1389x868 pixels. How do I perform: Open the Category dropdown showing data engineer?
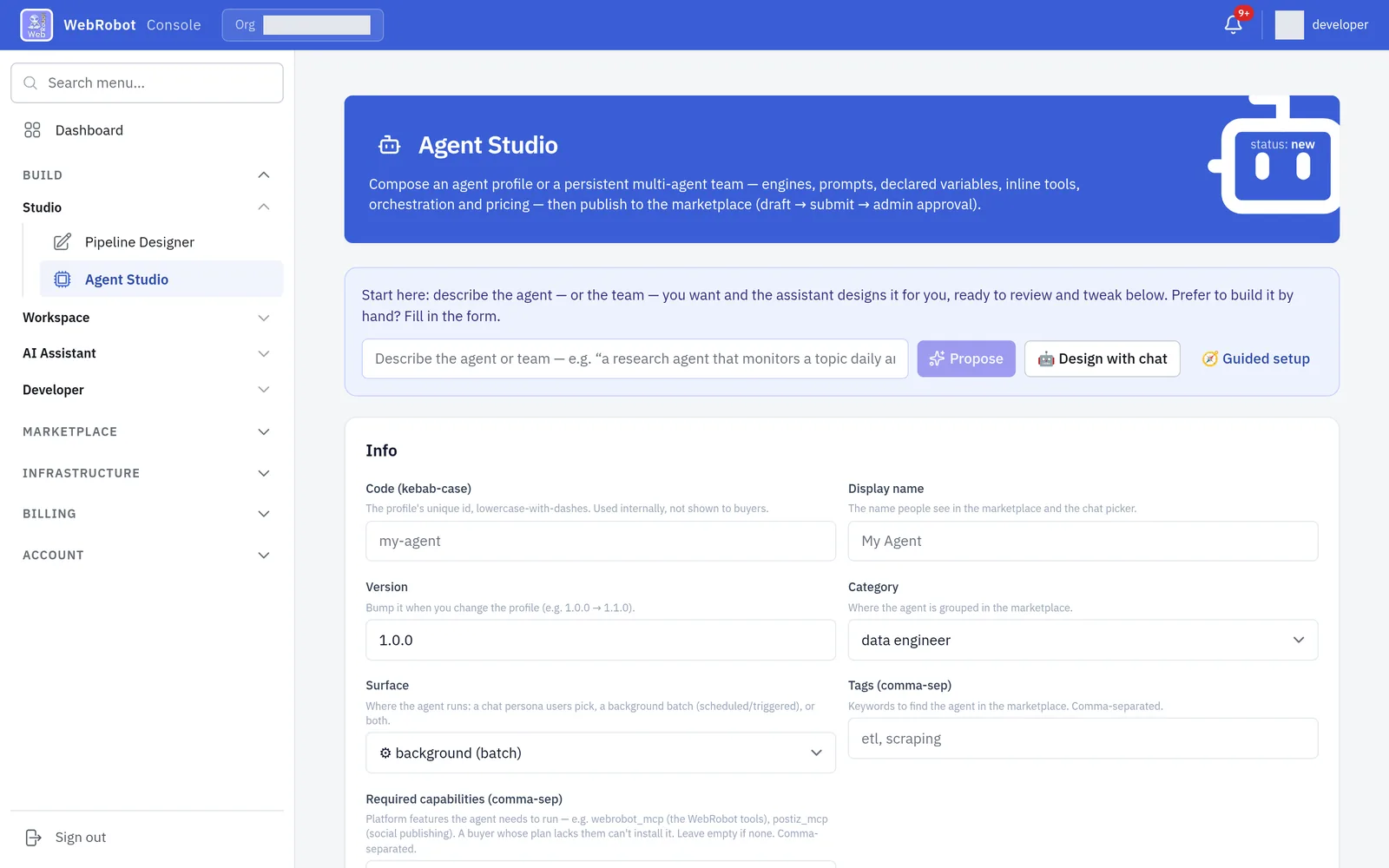coord(1083,640)
